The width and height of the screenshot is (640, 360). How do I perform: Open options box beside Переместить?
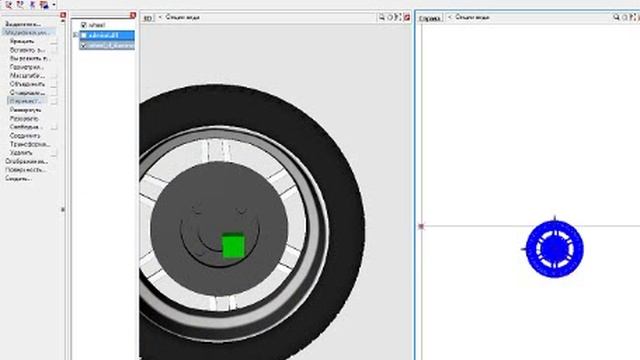54,101
